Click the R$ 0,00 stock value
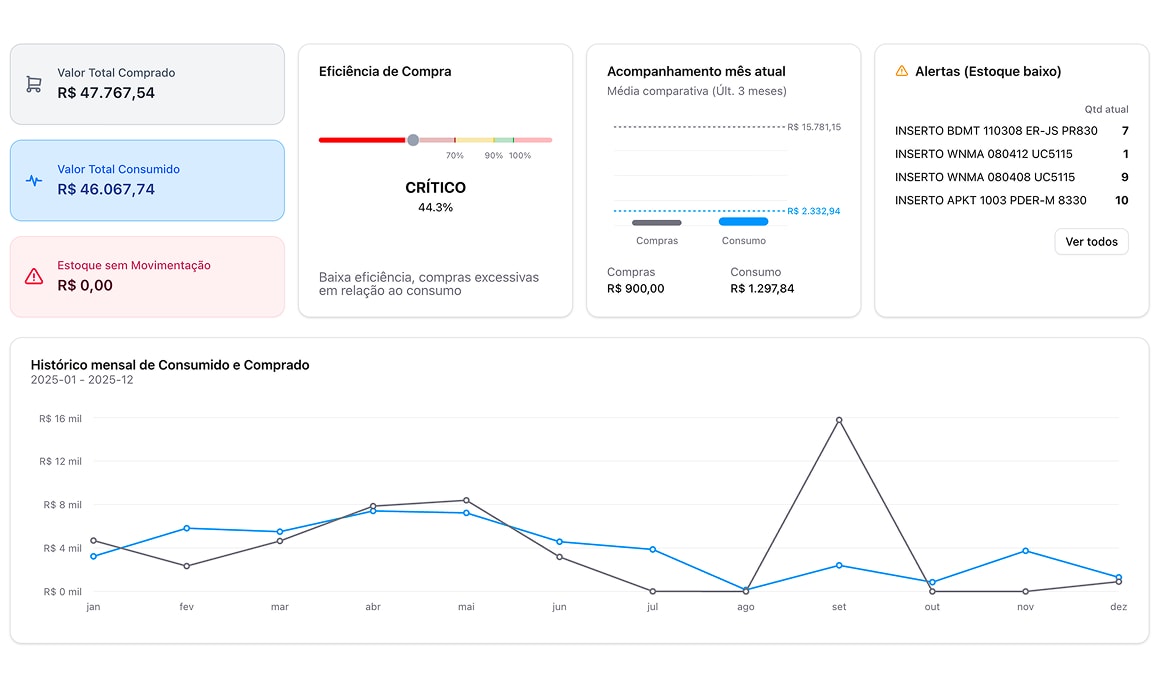The height and width of the screenshot is (686, 1156). coord(85,285)
